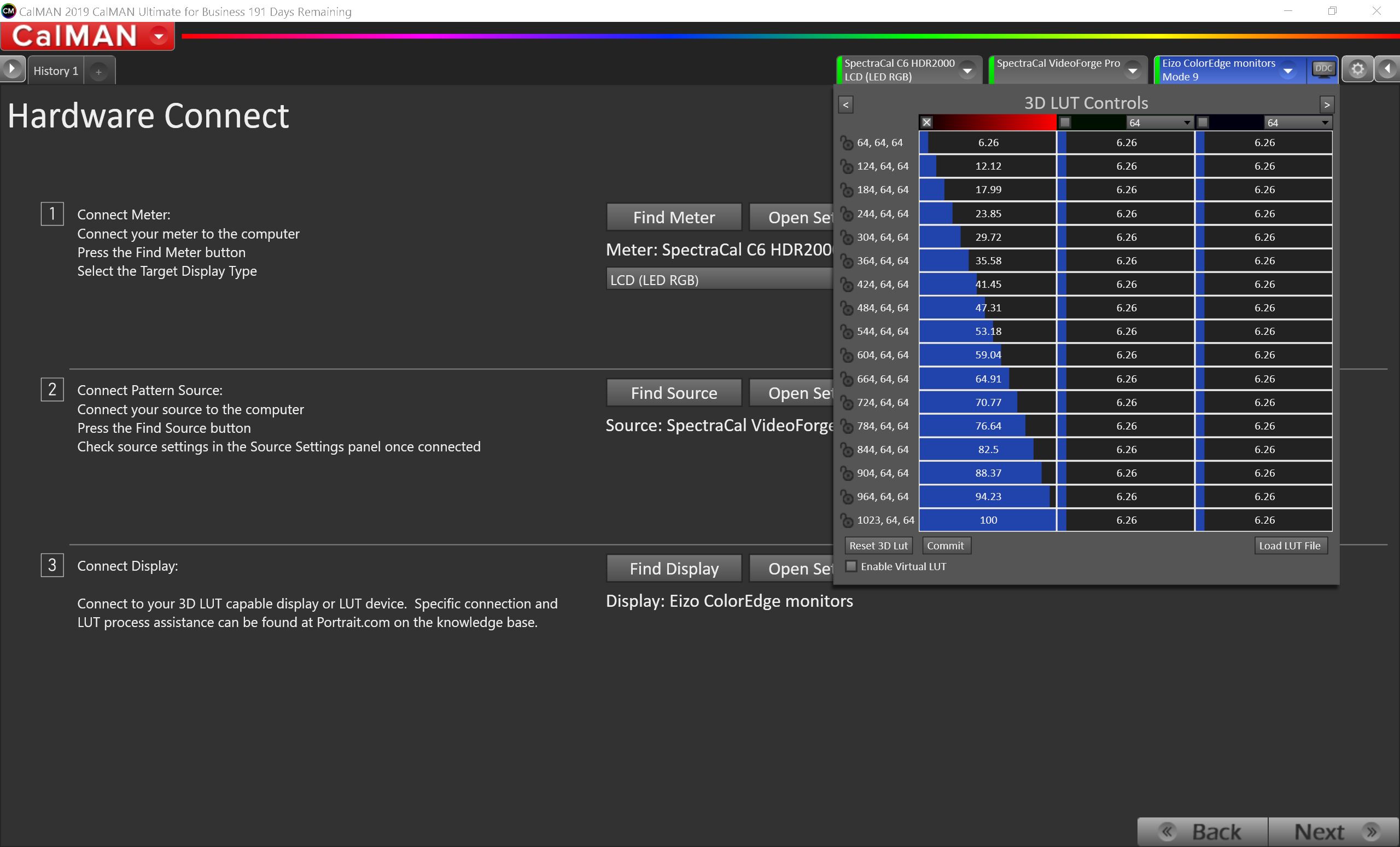The width and height of the screenshot is (1400, 847).
Task: Collapse right panel with left-arrow icon
Action: [x=1387, y=69]
